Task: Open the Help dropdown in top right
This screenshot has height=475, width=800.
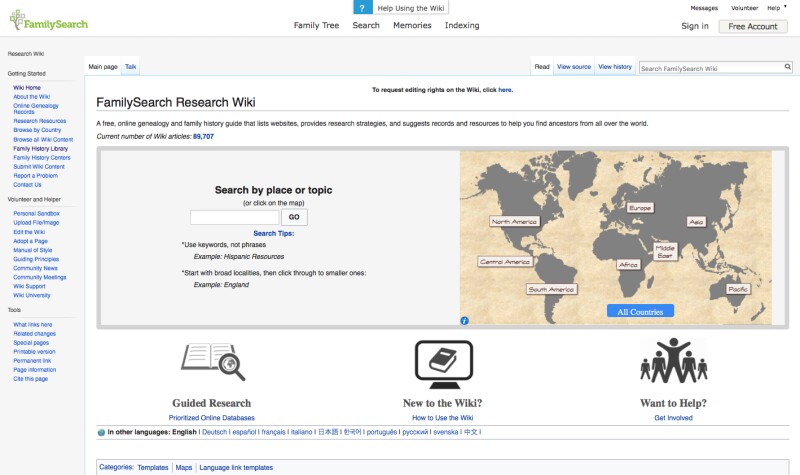Action: point(777,8)
